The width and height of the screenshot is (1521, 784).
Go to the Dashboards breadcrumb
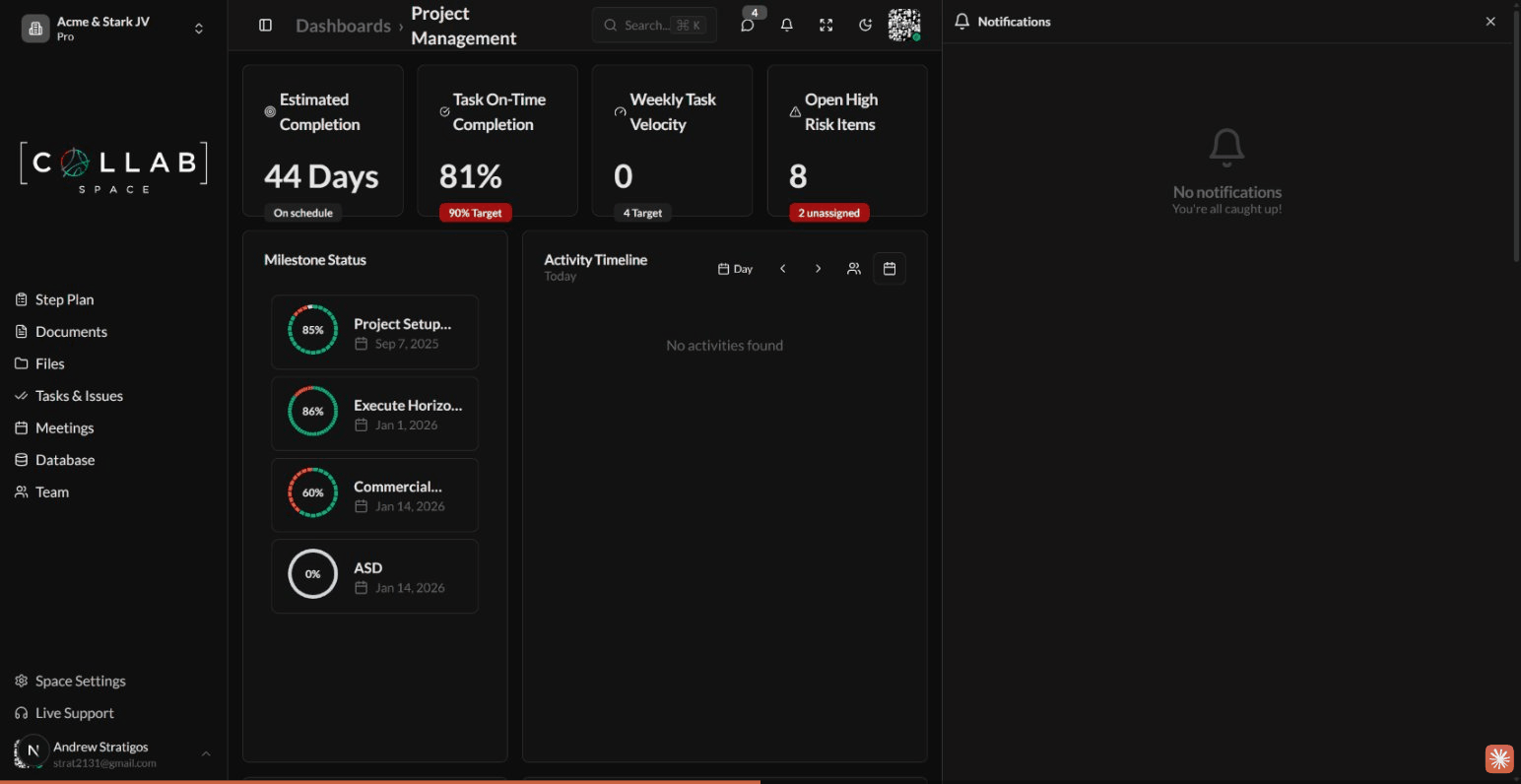pos(343,26)
